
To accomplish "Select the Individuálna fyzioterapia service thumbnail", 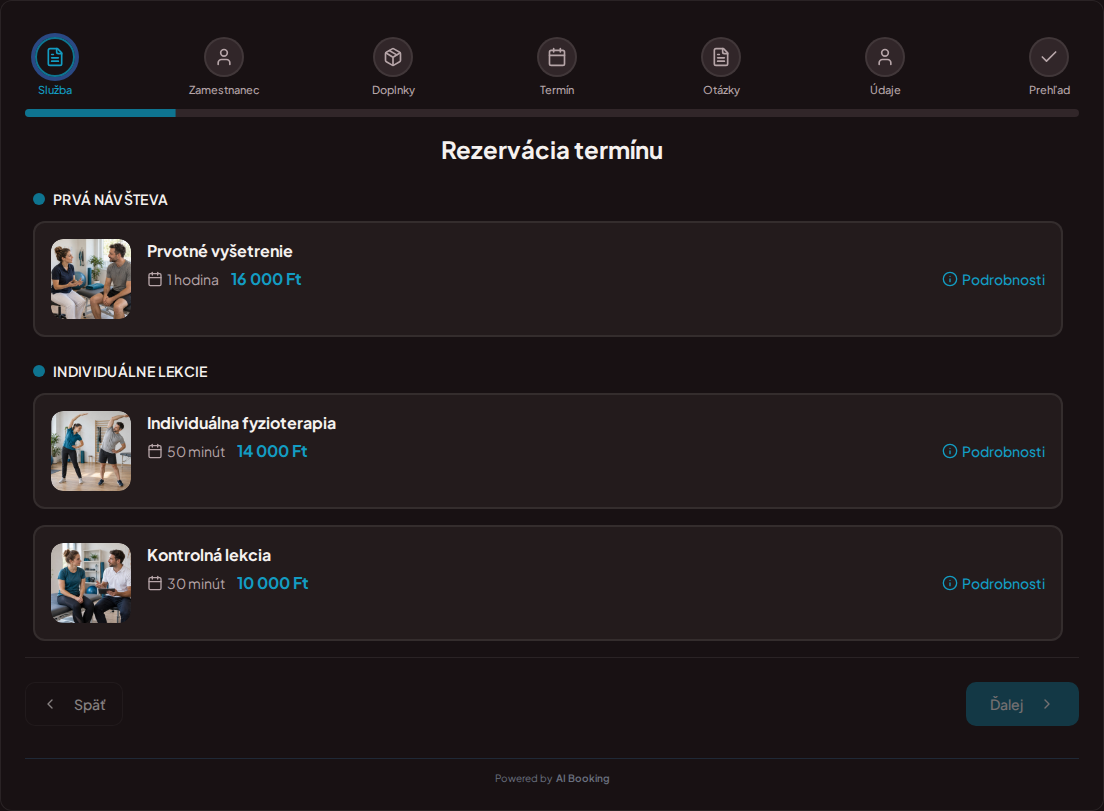I will pyautogui.click(x=91, y=451).
